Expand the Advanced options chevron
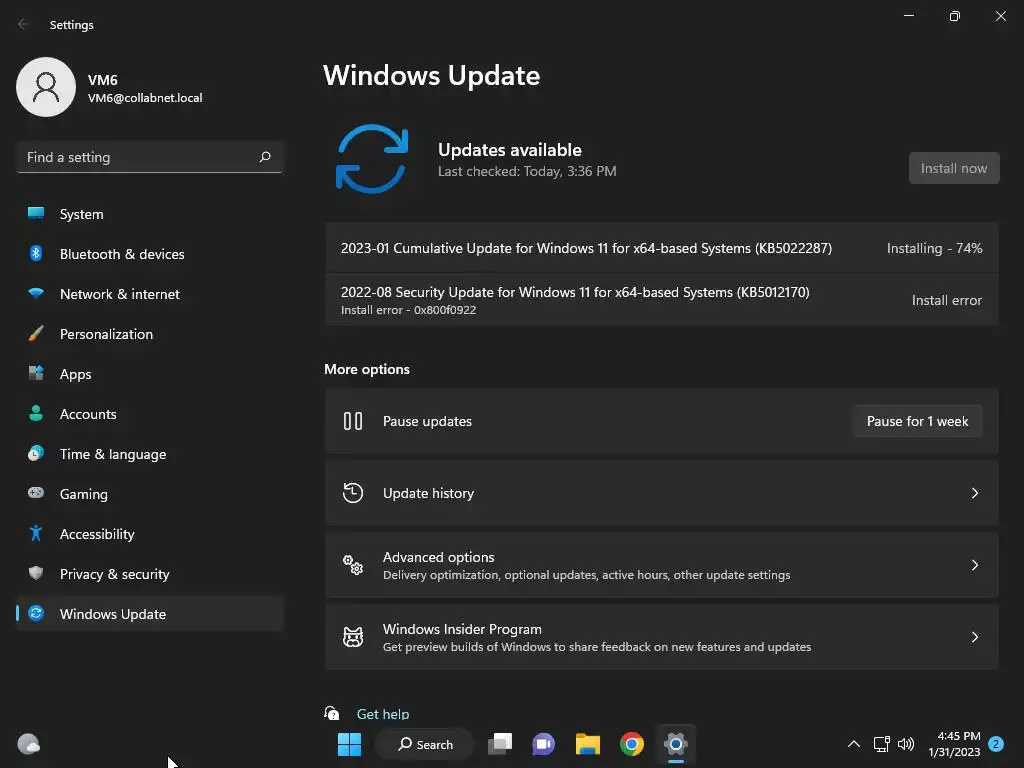 974,565
